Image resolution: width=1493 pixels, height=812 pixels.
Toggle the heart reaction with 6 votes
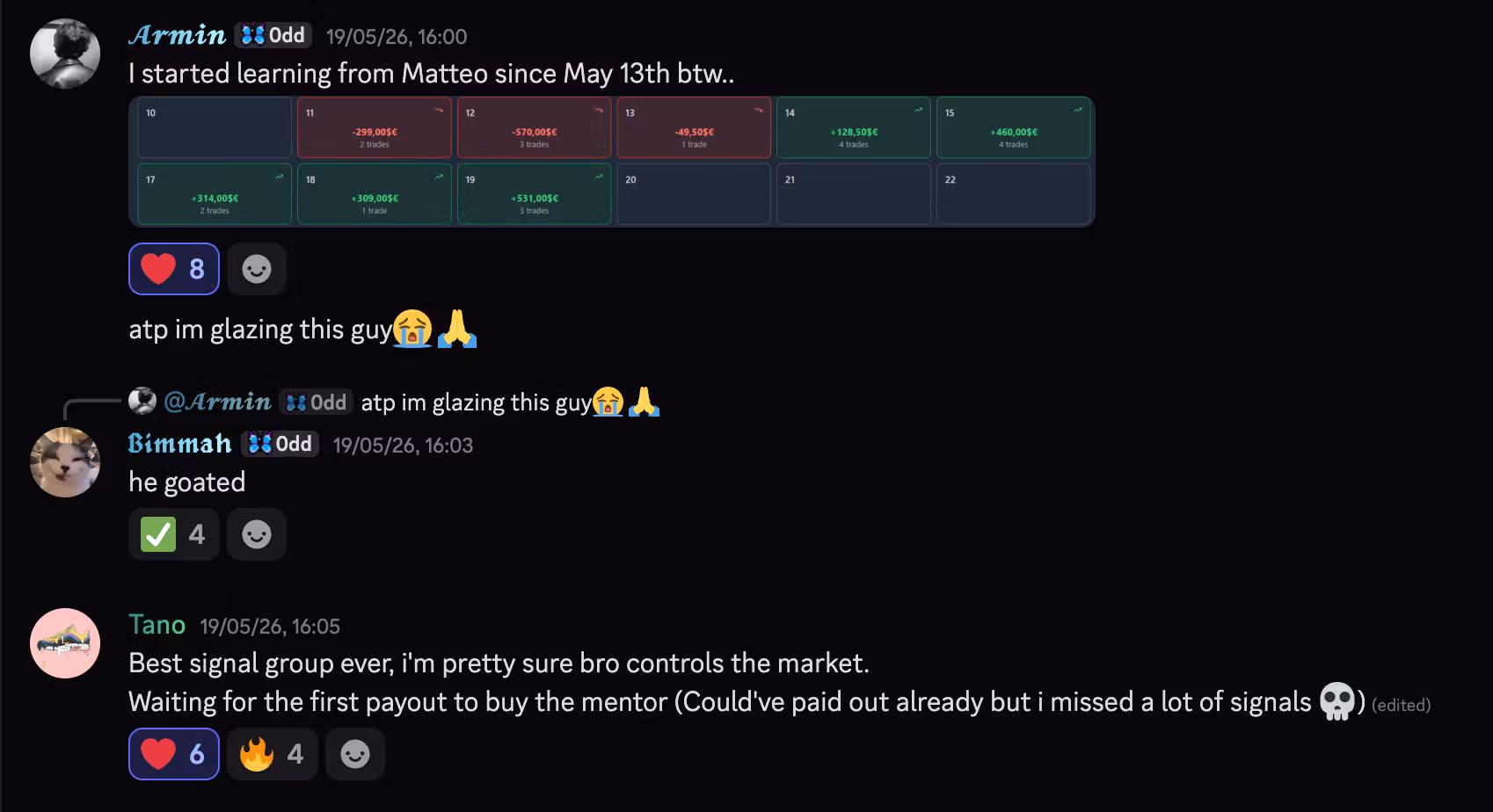point(174,754)
